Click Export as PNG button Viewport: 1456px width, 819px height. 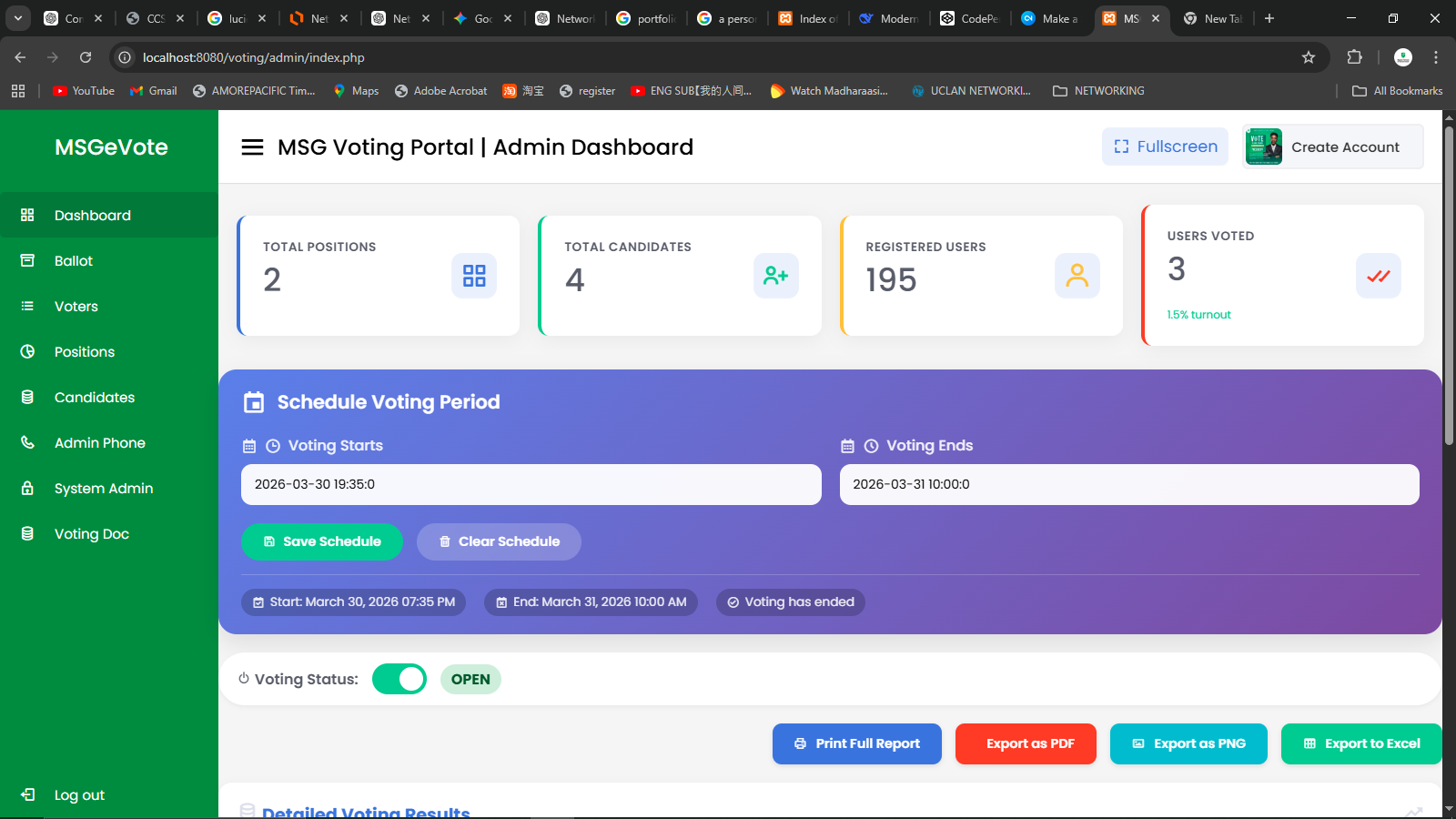tap(1188, 743)
